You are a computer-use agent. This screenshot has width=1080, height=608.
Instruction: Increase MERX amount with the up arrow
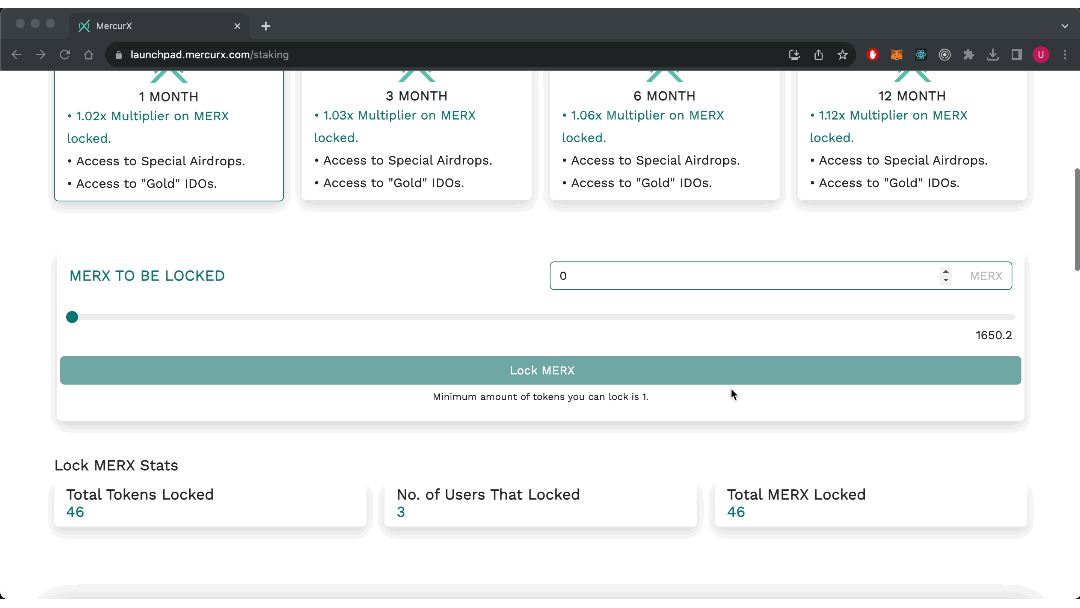pyautogui.click(x=946, y=272)
